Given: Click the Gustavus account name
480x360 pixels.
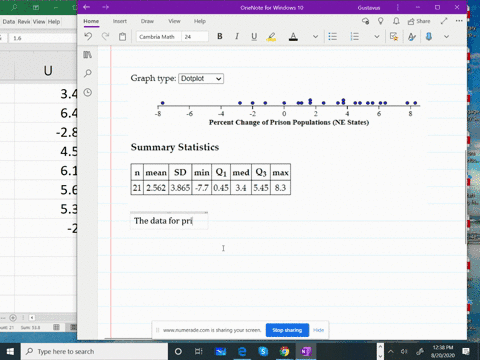Looking at the screenshot, I should 369,7.
